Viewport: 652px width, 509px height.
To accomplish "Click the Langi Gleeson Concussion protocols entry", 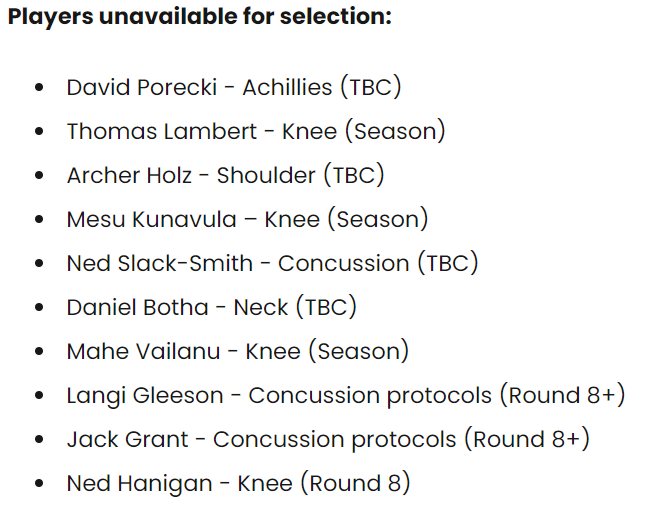I will (346, 395).
